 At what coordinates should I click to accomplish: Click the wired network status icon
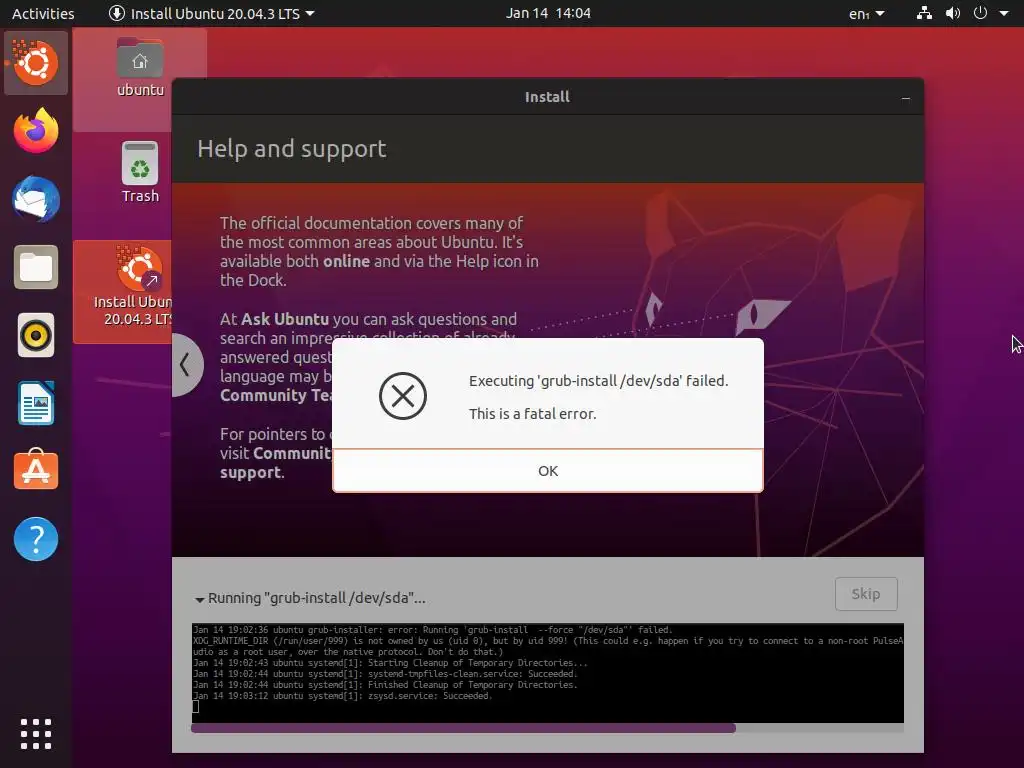[x=924, y=13]
